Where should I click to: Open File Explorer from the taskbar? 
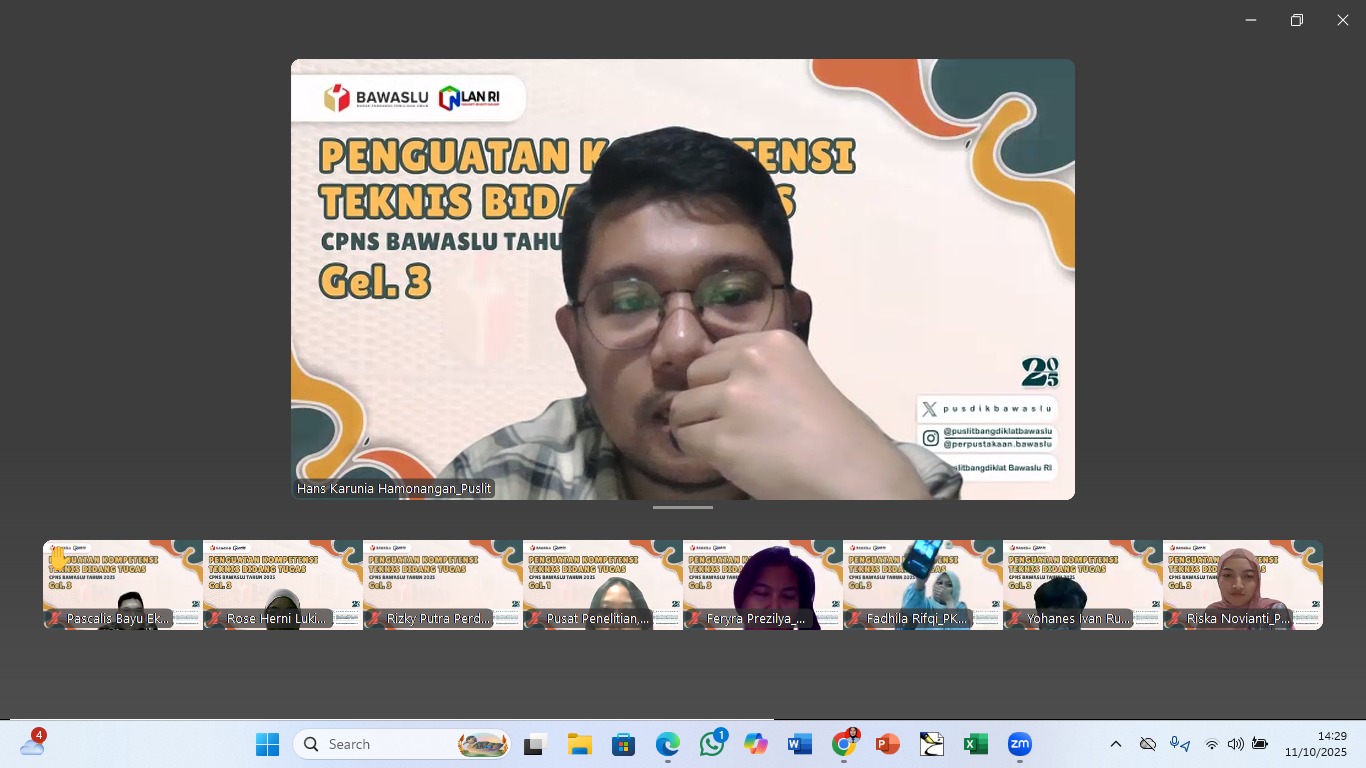tap(578, 744)
